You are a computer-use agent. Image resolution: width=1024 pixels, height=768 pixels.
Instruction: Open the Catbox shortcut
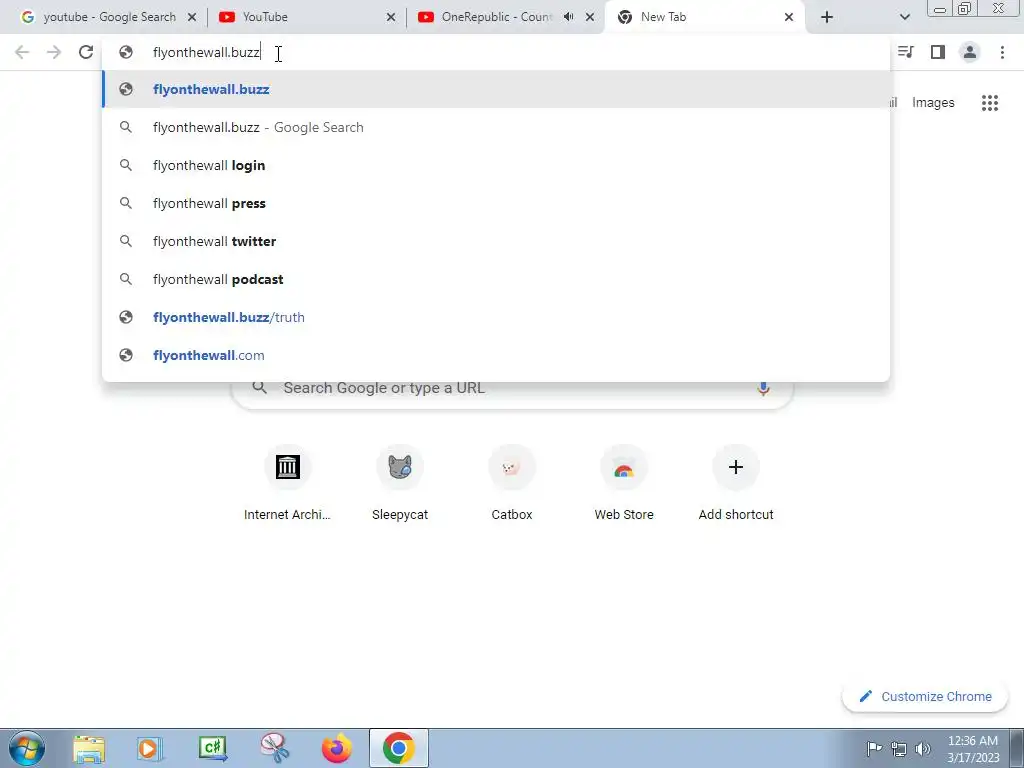coord(512,483)
